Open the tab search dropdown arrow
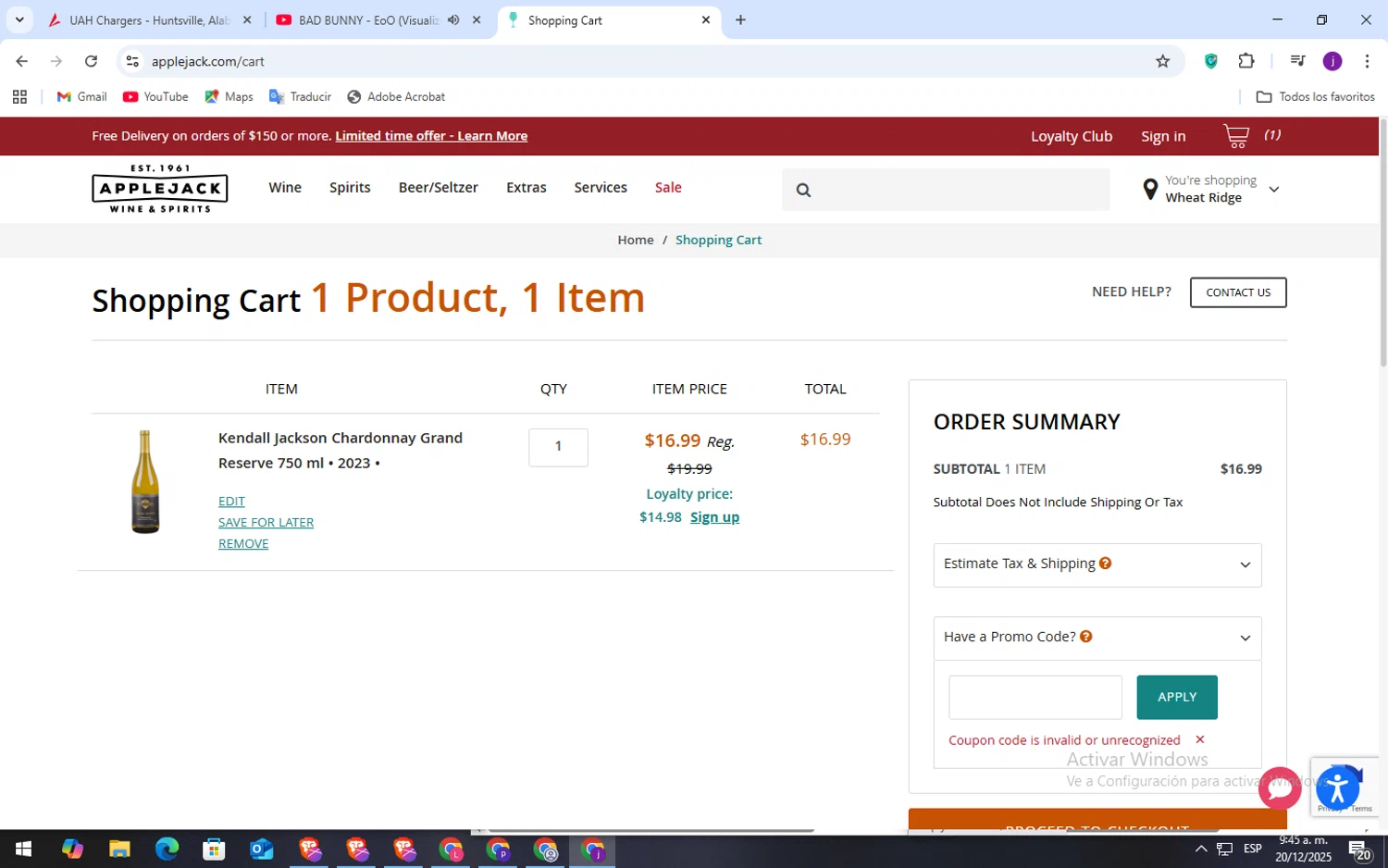The width and height of the screenshot is (1388, 868). click(19, 19)
